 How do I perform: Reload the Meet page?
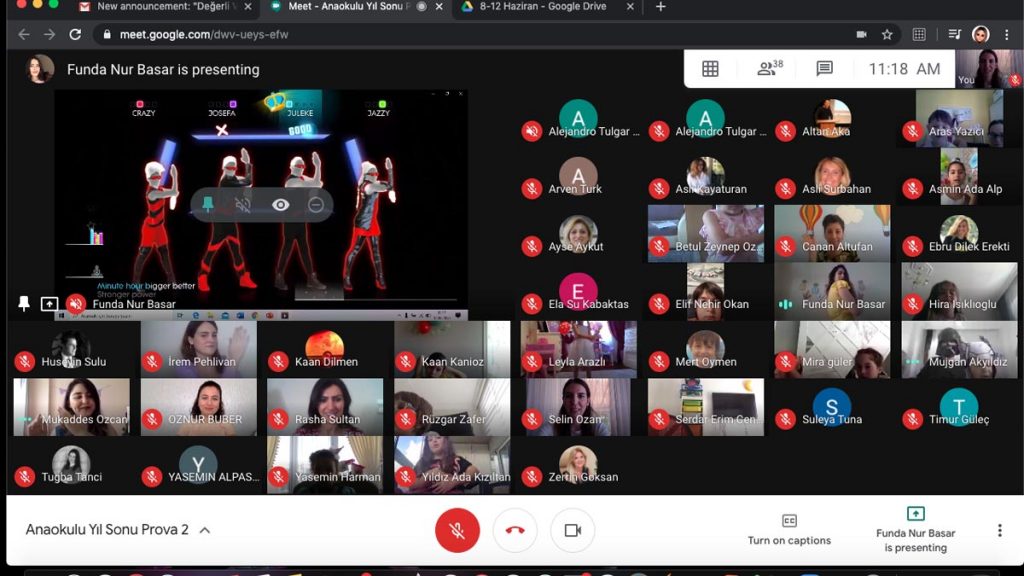(x=75, y=35)
